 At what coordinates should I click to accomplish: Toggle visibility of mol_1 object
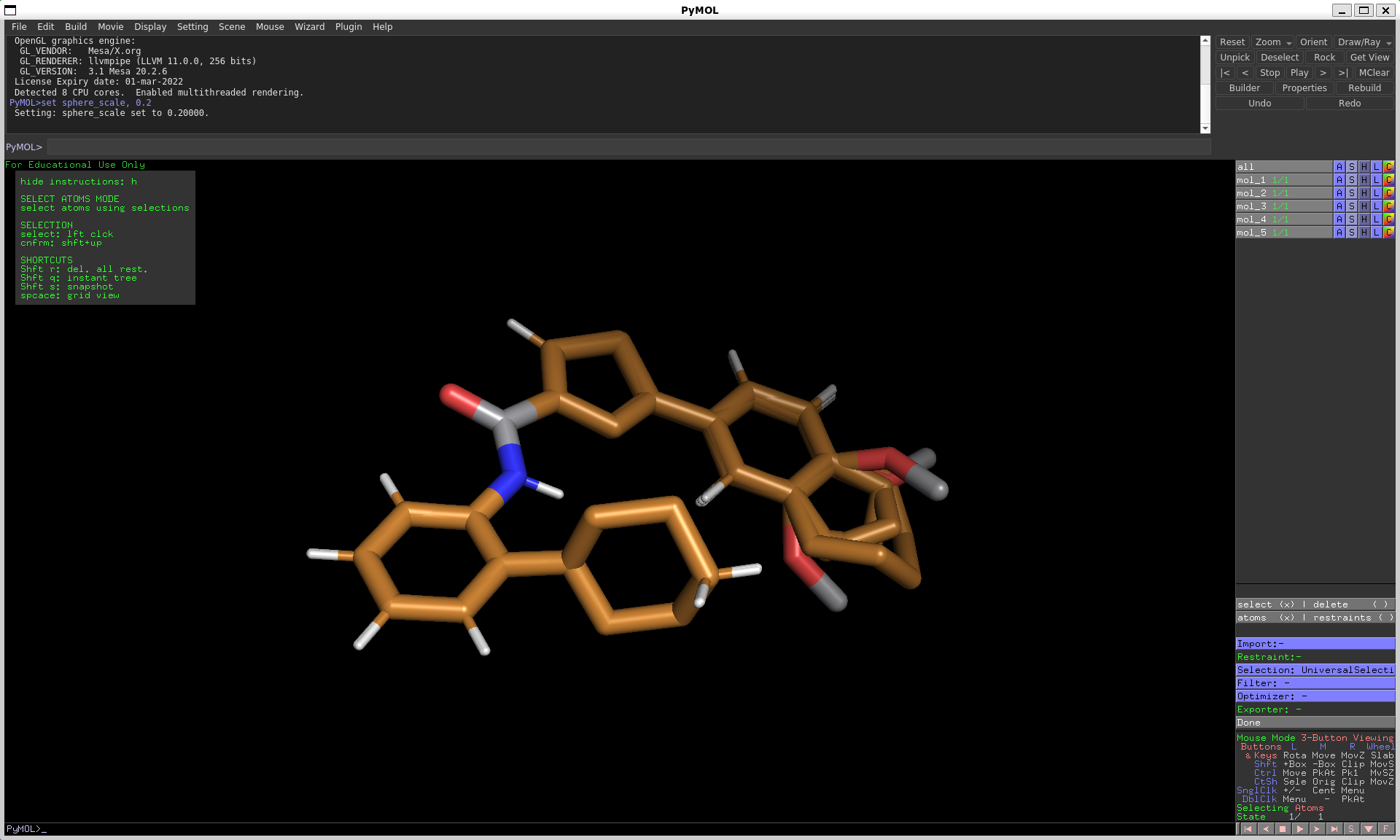(x=1283, y=180)
